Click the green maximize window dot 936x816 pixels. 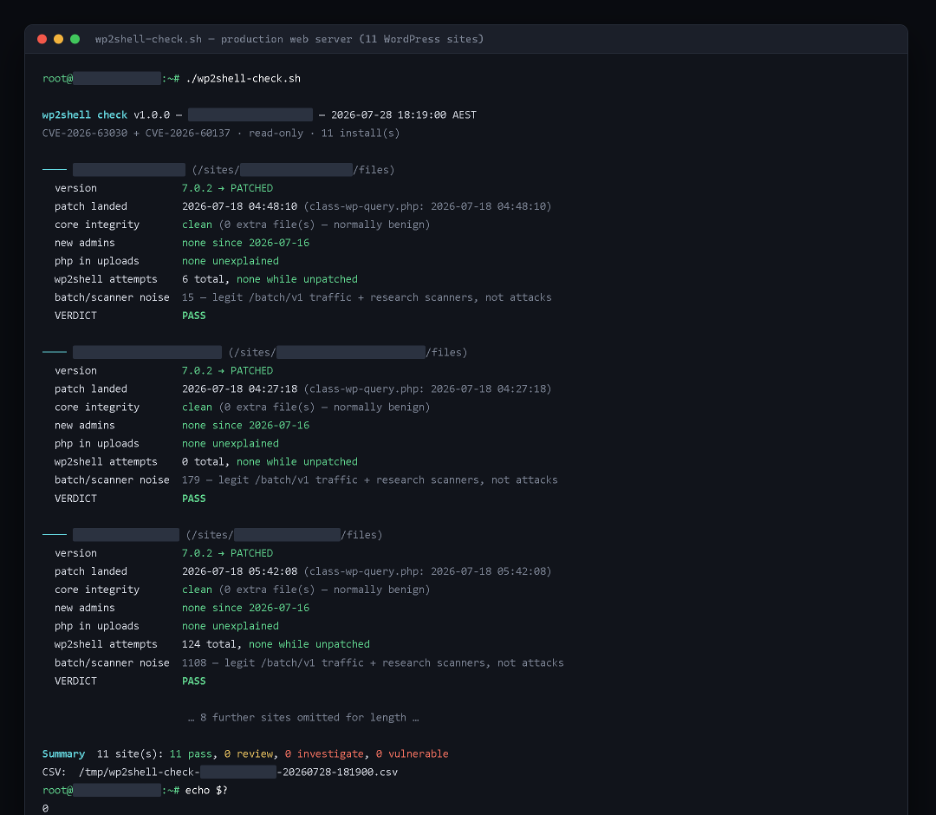click(x=75, y=39)
